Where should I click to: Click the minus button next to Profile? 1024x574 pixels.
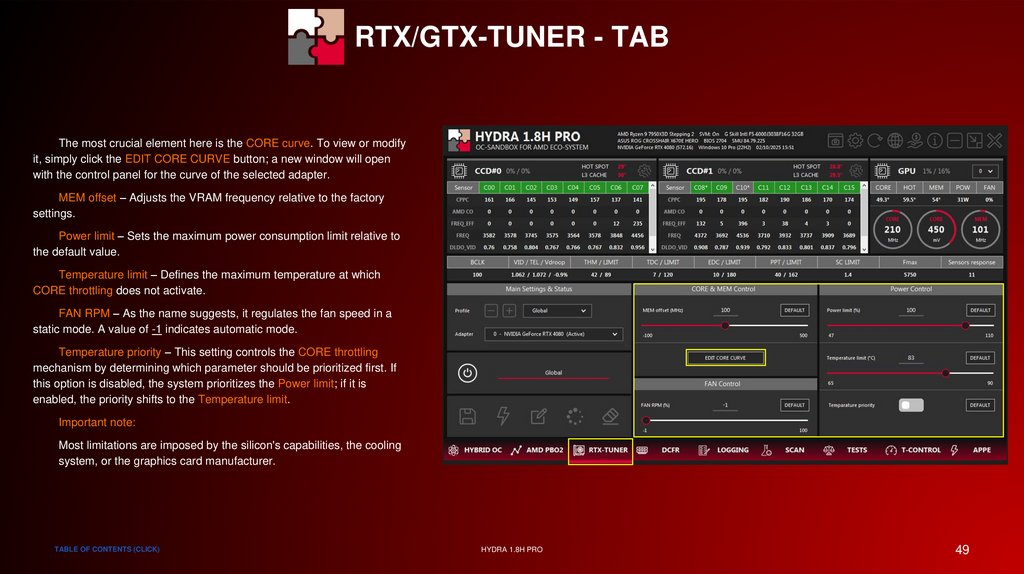(491, 311)
